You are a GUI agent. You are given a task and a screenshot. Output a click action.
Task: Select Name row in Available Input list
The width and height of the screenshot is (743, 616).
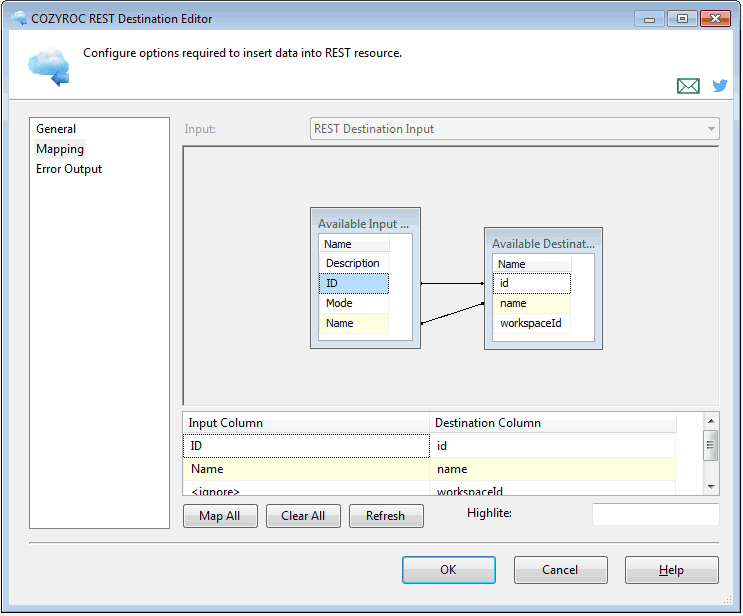coord(353,323)
